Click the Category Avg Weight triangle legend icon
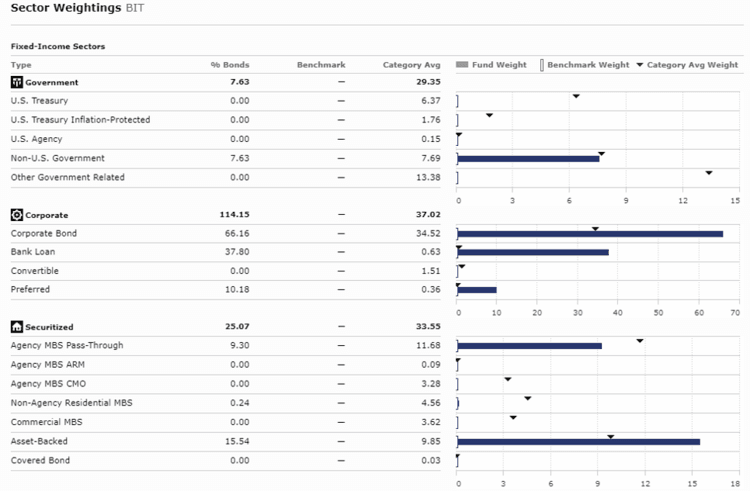 (x=640, y=65)
